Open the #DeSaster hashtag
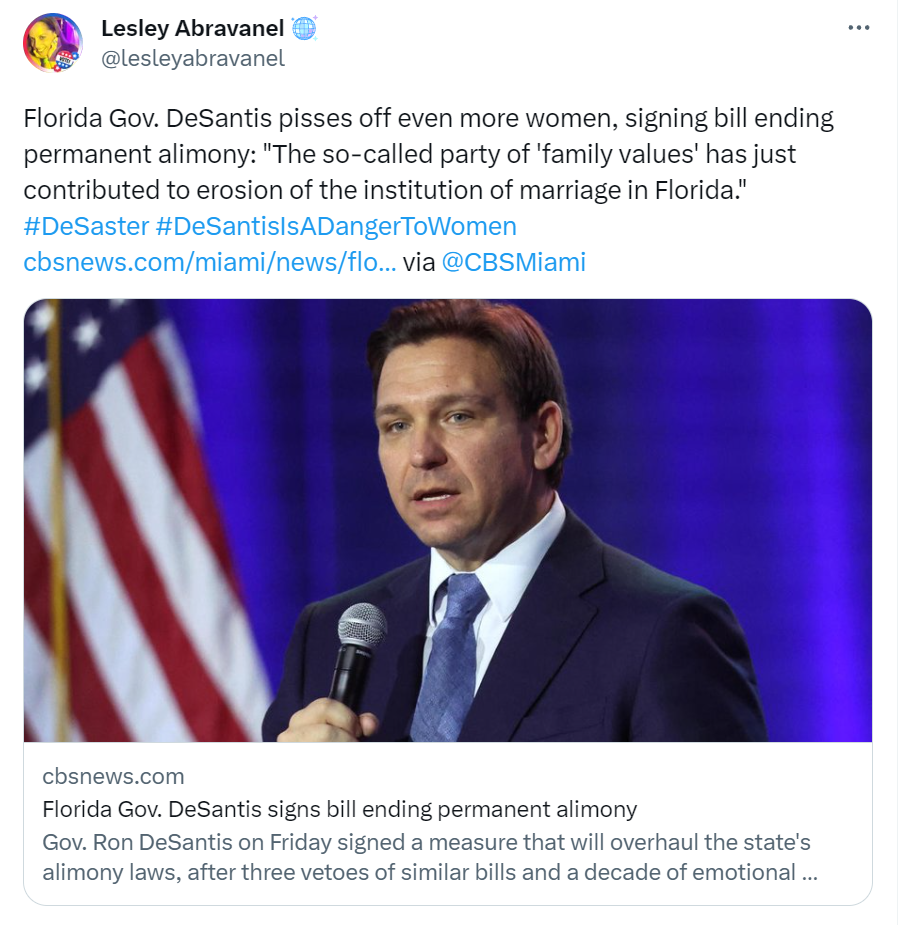 click(86, 227)
